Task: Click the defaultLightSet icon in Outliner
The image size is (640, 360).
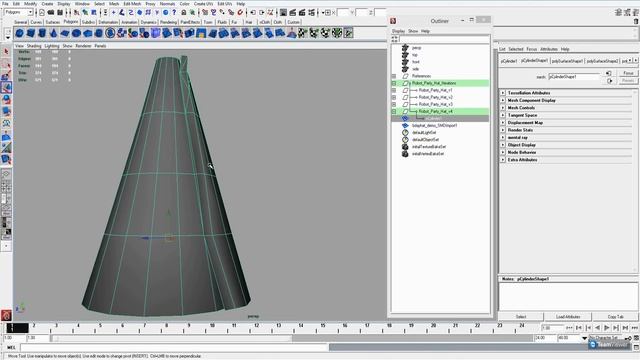Action: 405,133
